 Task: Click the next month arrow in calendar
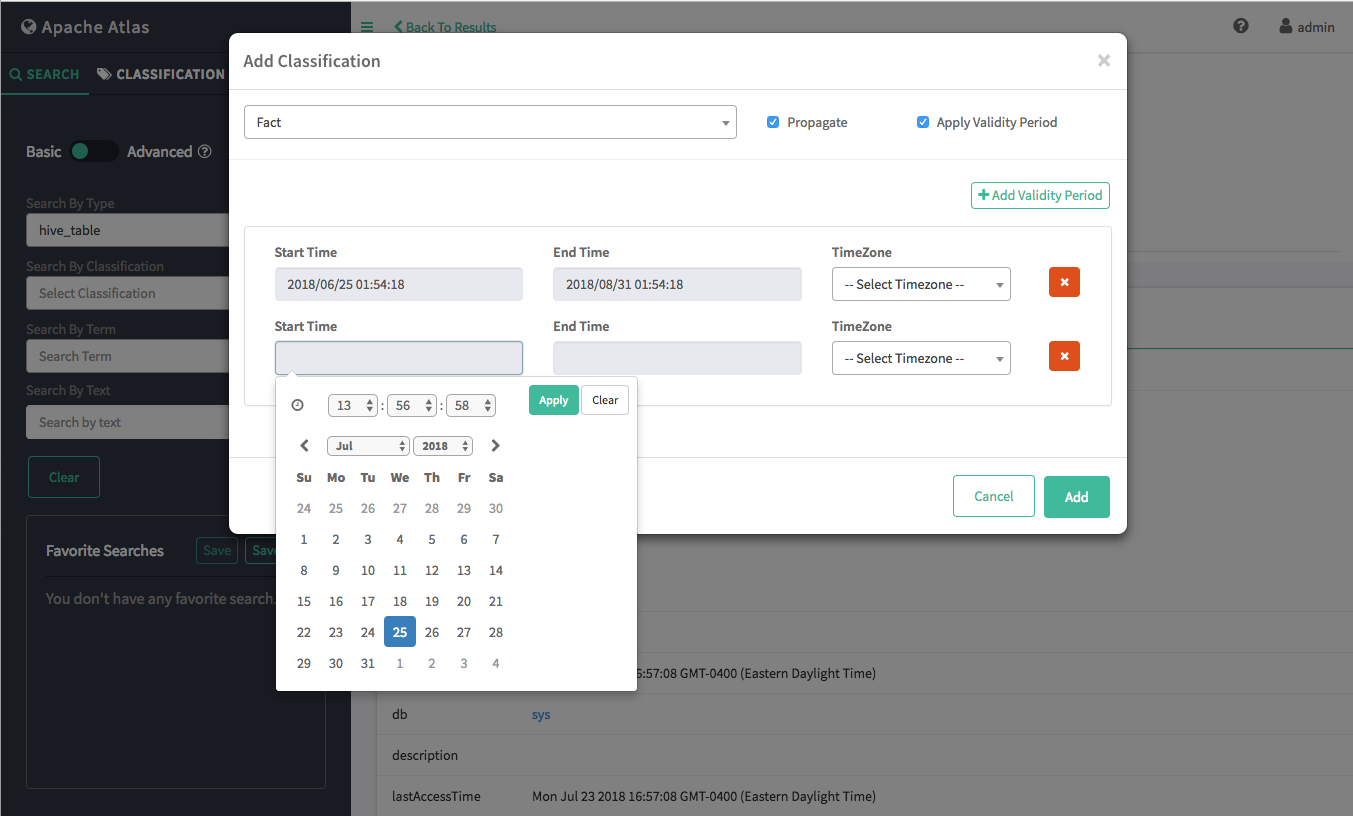pyautogui.click(x=495, y=446)
